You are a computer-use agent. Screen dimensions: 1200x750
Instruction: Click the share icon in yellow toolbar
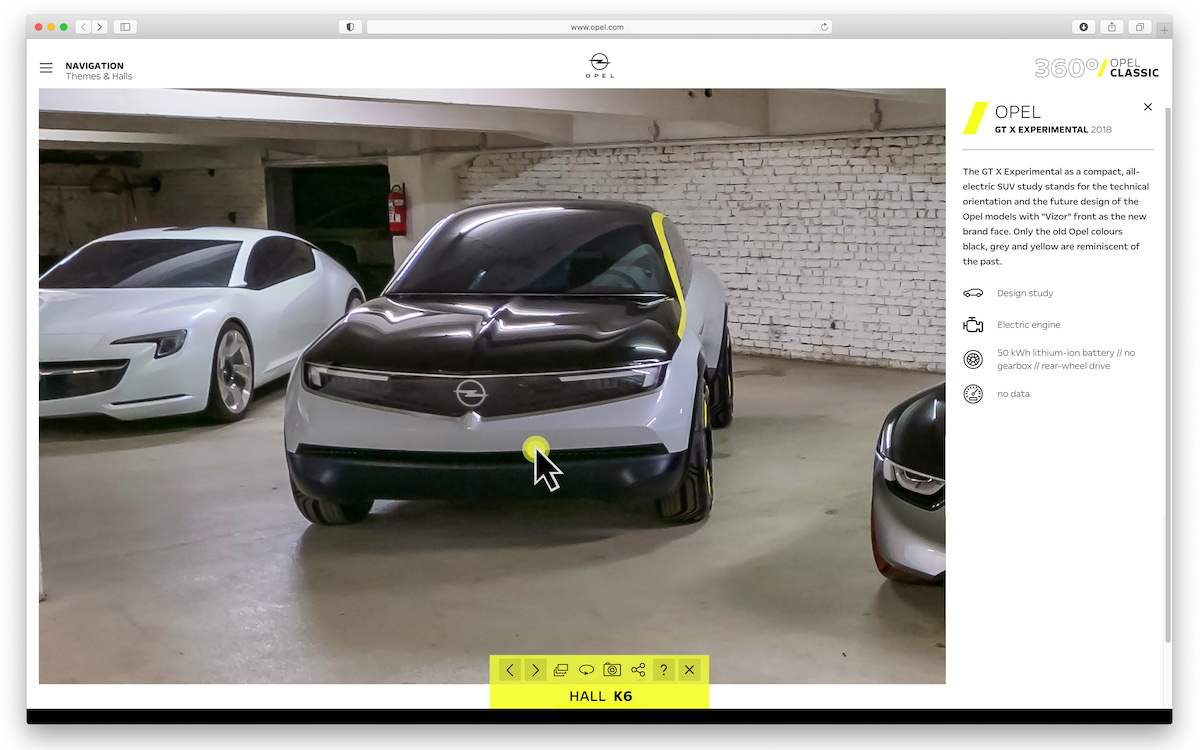(x=638, y=670)
